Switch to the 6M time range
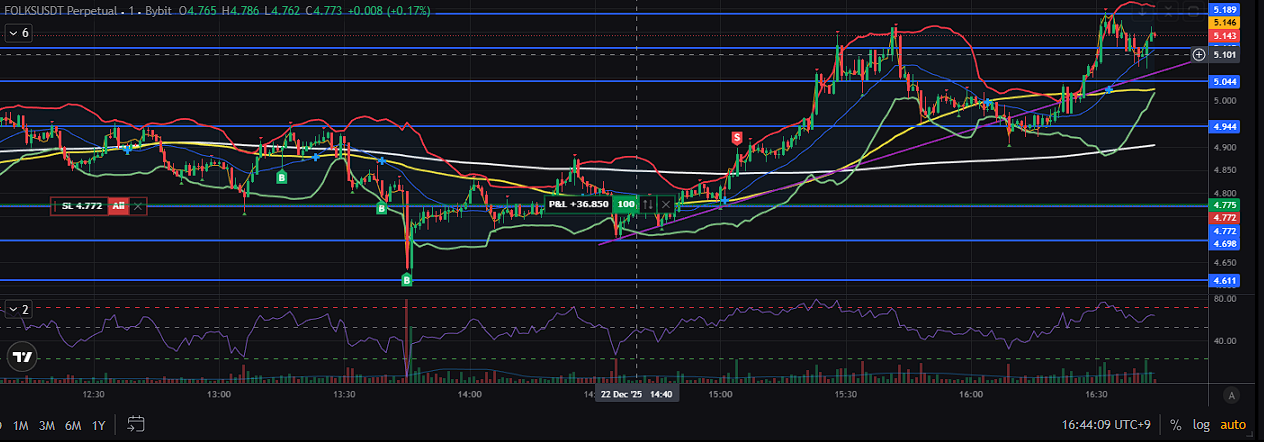Screen dimensions: 1264x442 (x=73, y=425)
